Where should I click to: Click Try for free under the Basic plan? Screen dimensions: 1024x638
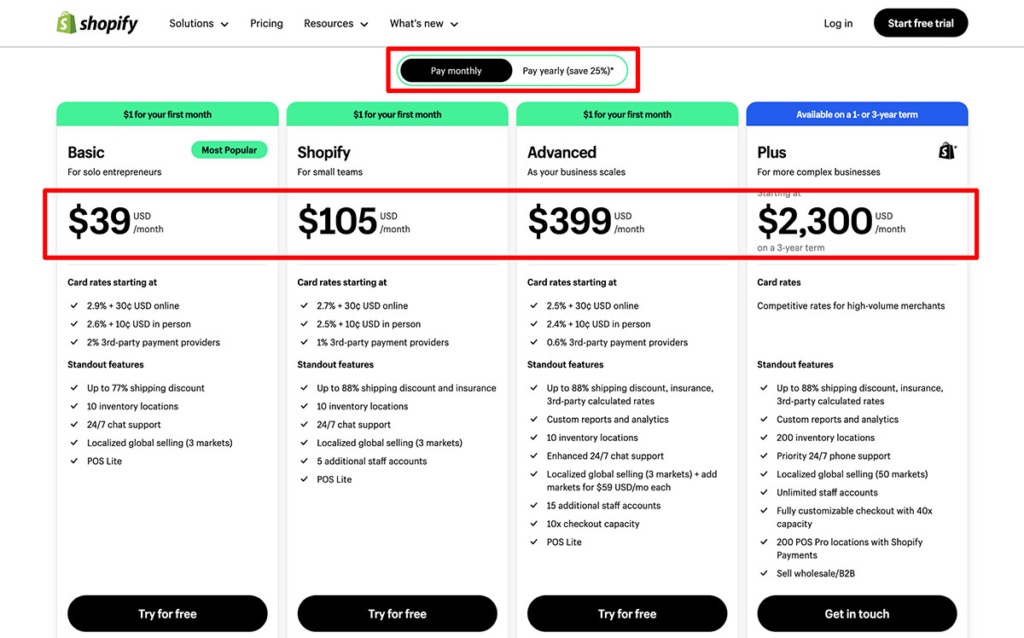tap(167, 613)
